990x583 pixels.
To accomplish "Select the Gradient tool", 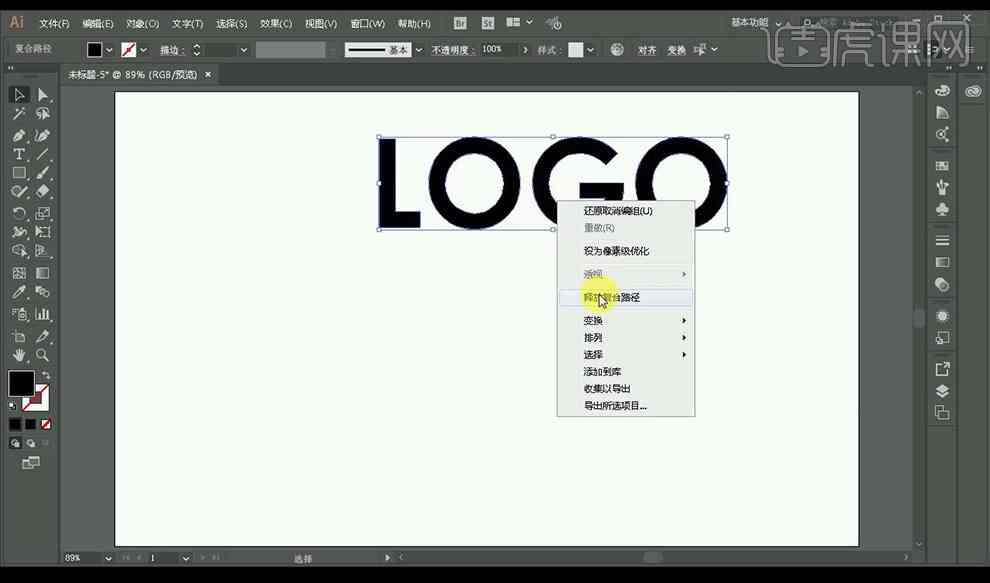I will [42, 273].
